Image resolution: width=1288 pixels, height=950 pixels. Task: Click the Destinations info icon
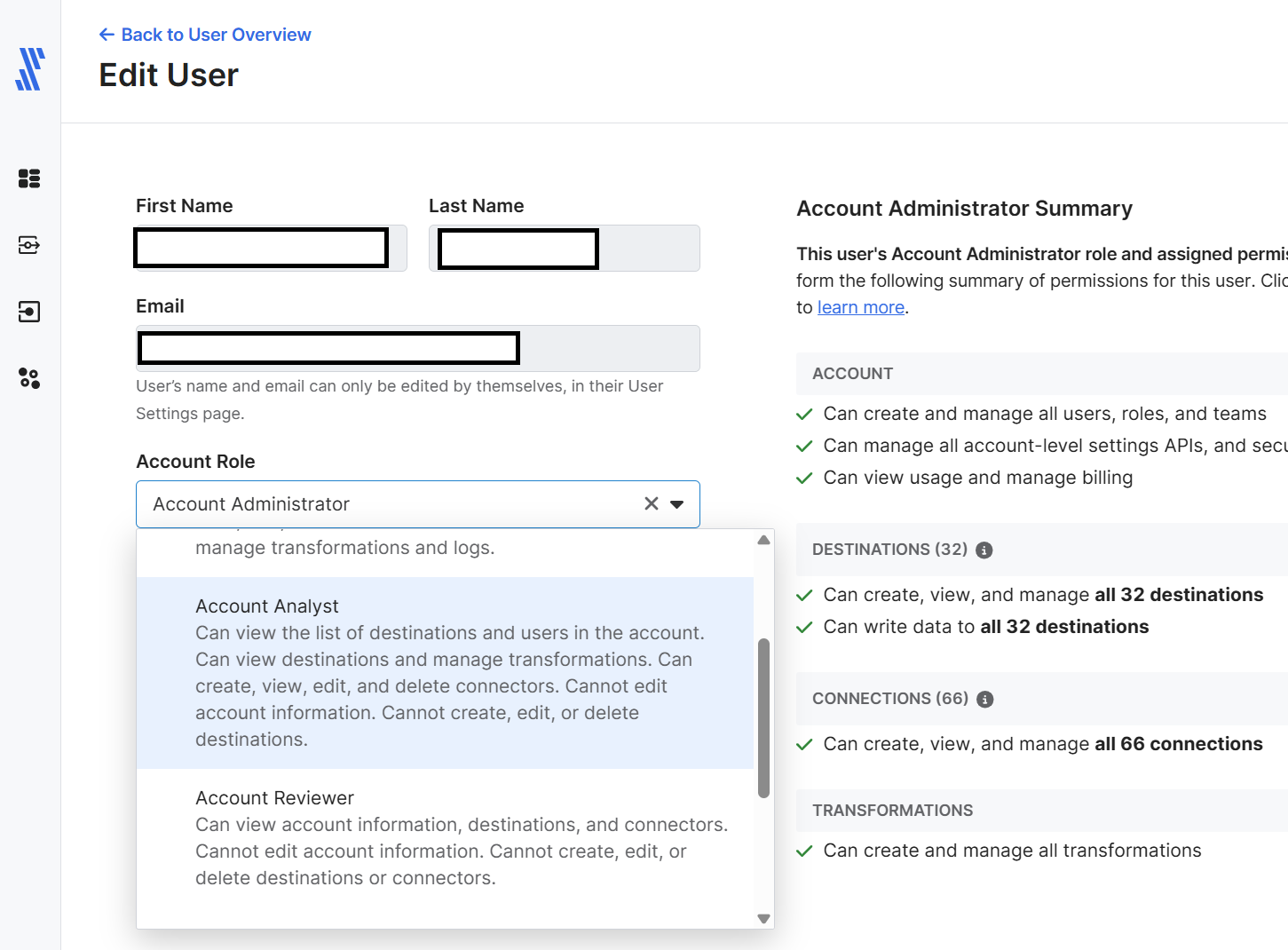984,550
